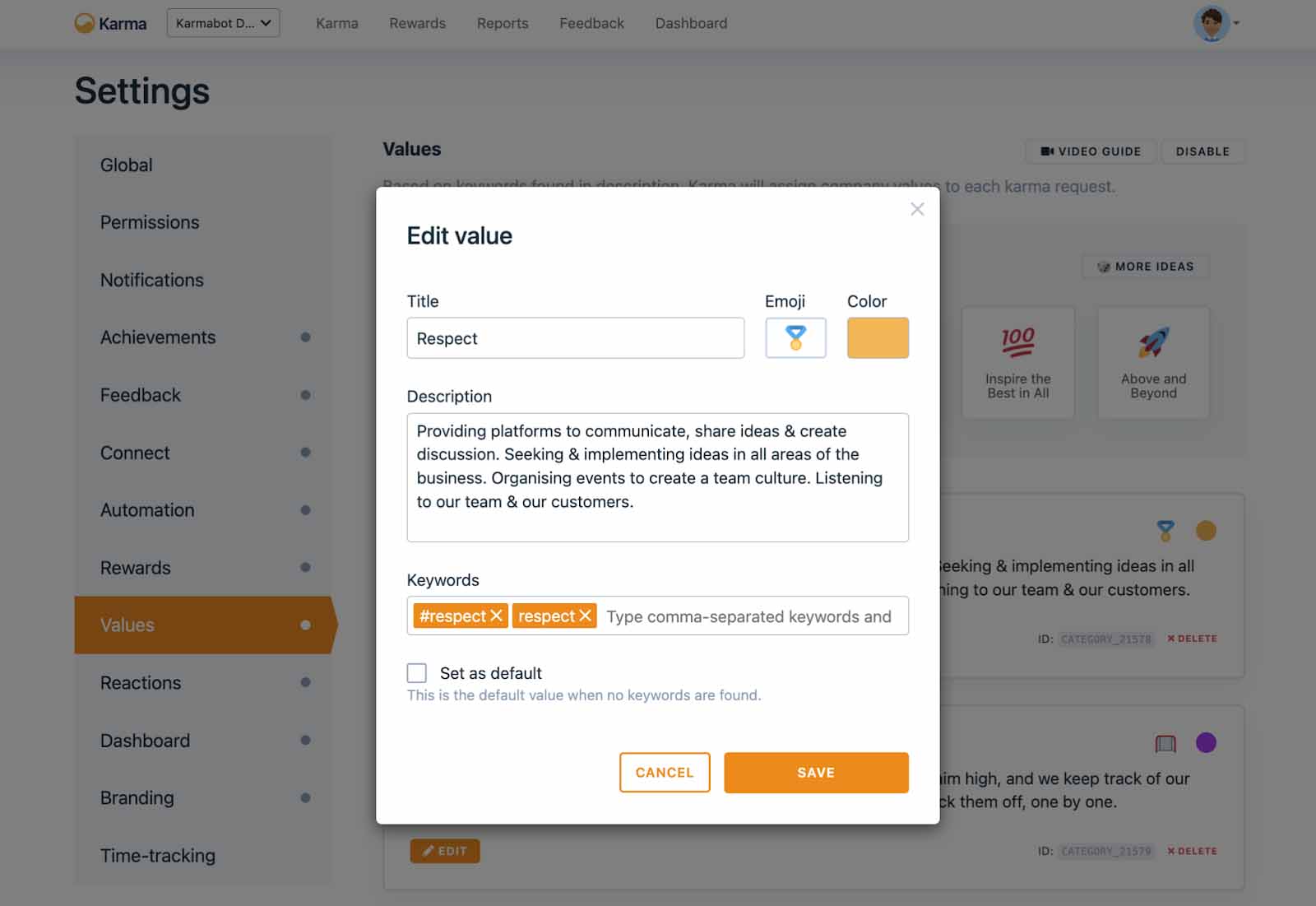The height and width of the screenshot is (906, 1316).
Task: Go to Reports in the top menu
Action: pos(503,23)
